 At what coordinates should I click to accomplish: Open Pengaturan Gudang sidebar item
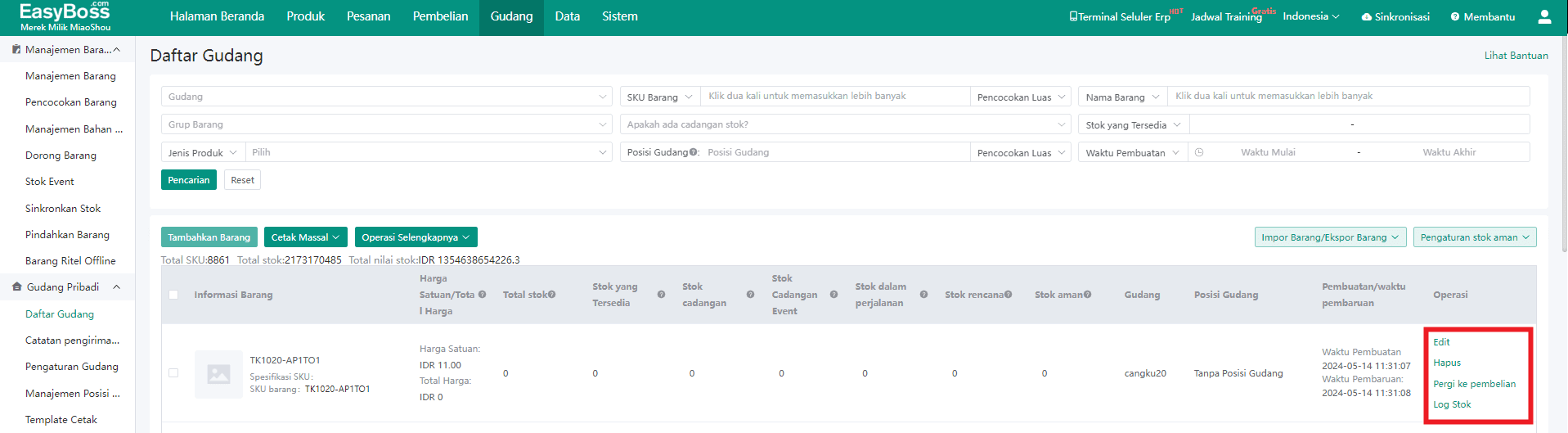point(72,367)
